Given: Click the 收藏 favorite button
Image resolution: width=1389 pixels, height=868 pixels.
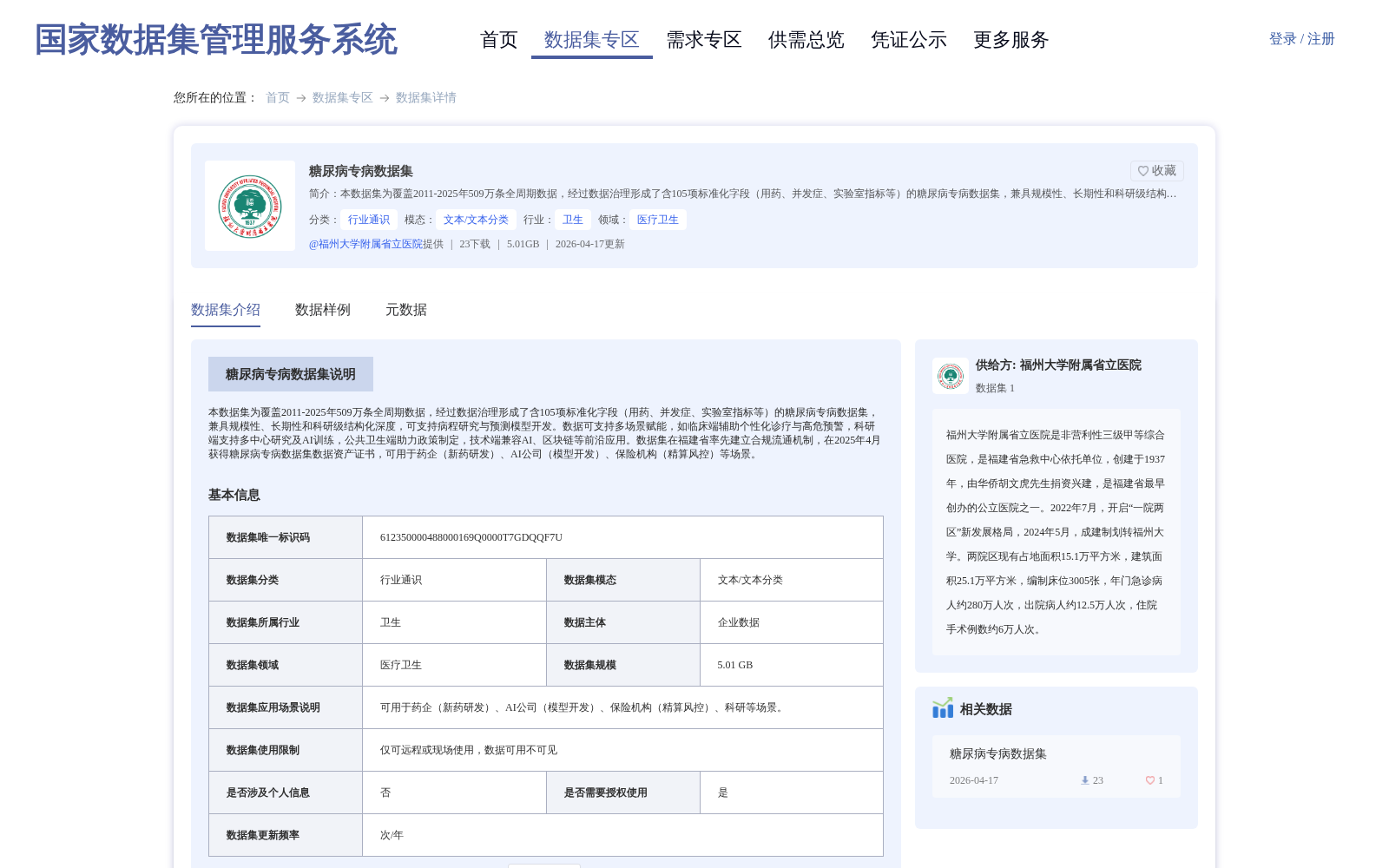Looking at the screenshot, I should click(x=1157, y=171).
